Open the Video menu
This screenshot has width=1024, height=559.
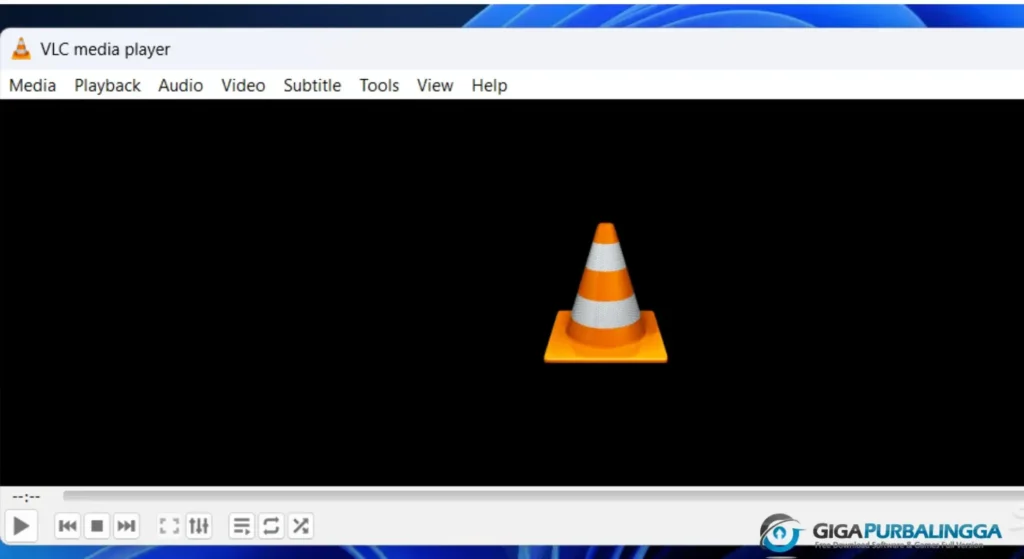point(243,86)
